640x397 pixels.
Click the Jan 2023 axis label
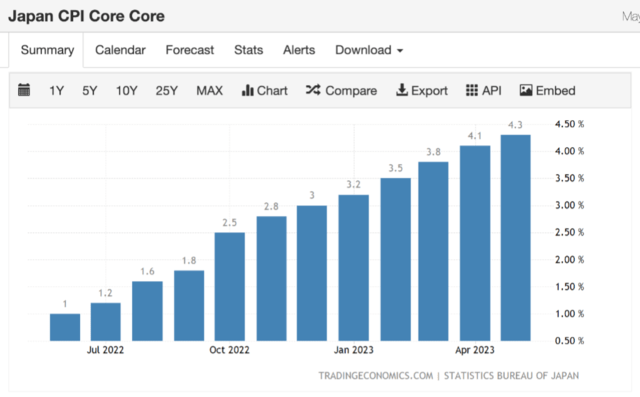click(353, 350)
